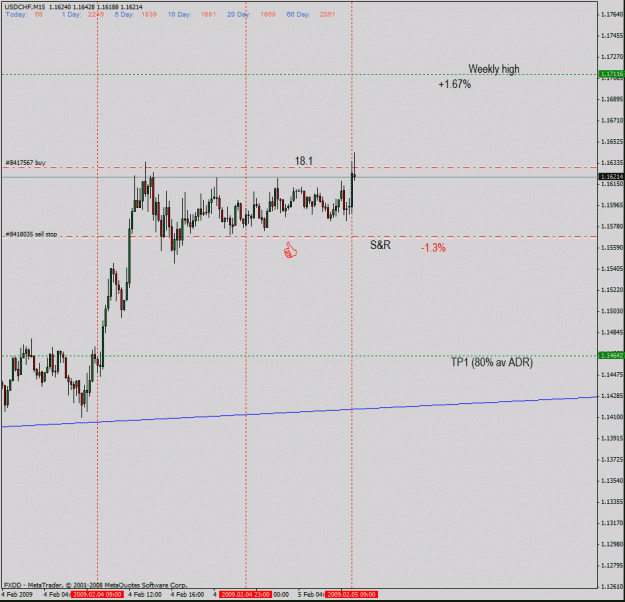Click the current price tag 1.16214
Image resolution: width=625 pixels, height=602 pixels.
(611, 177)
